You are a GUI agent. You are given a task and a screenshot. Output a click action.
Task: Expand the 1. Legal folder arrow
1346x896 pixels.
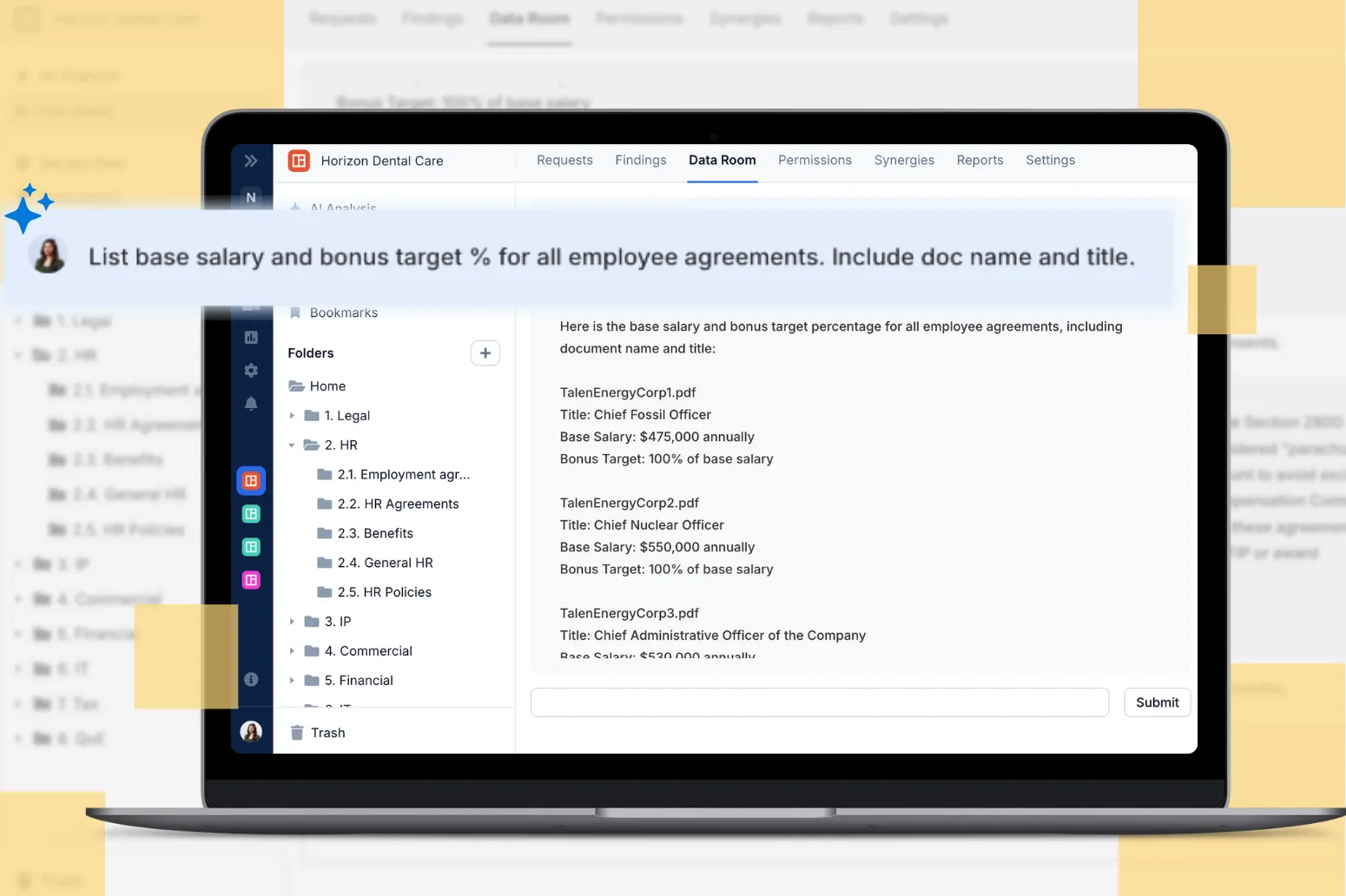coord(292,416)
